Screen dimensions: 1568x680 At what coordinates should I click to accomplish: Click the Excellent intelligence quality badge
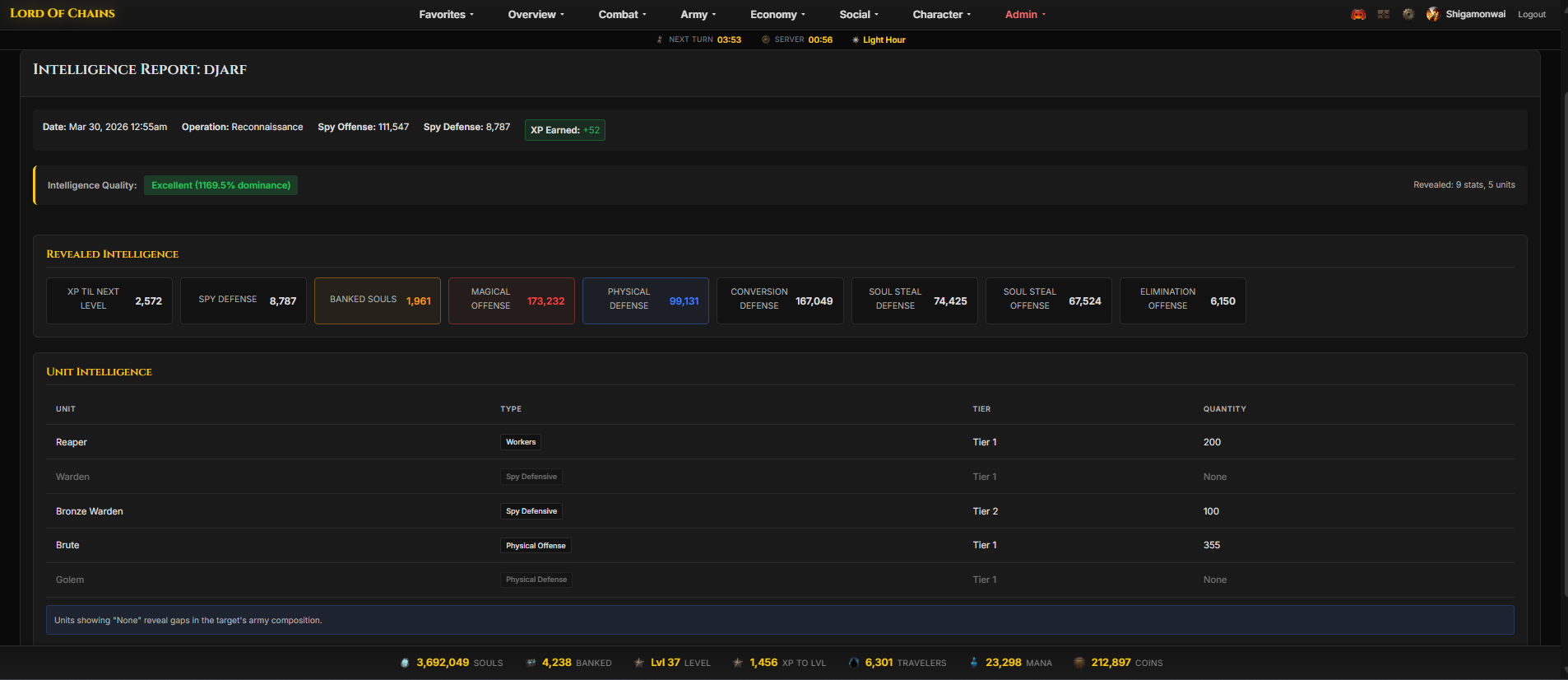[x=220, y=185]
